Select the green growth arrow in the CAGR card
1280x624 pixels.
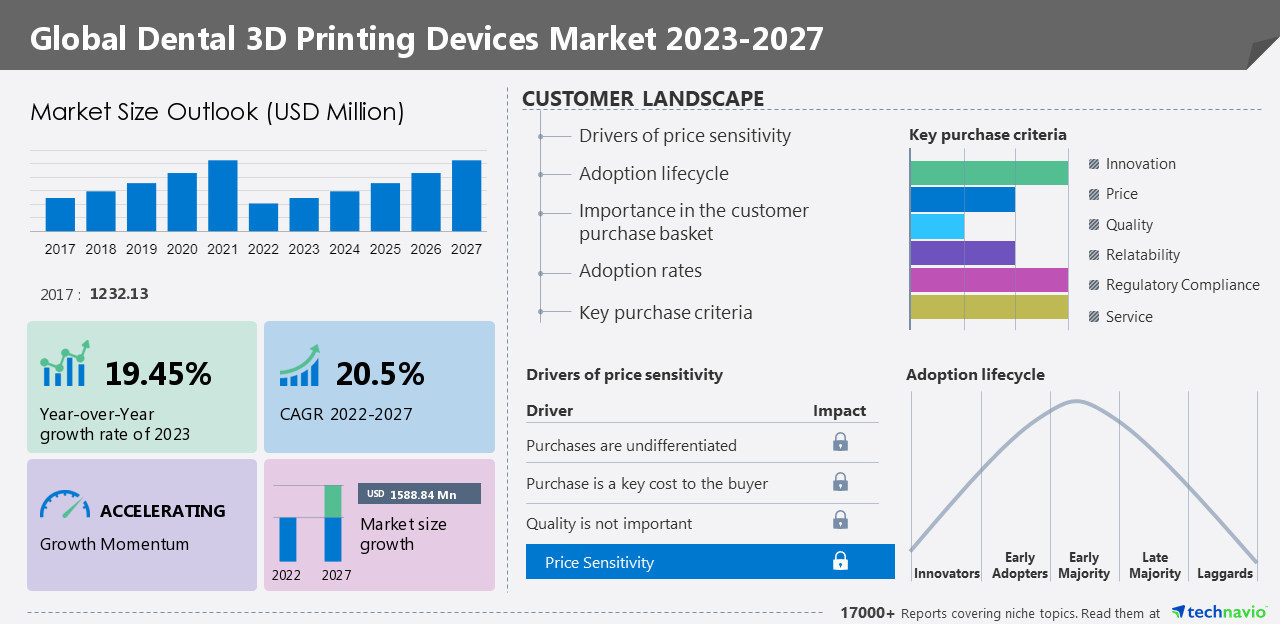[x=301, y=364]
